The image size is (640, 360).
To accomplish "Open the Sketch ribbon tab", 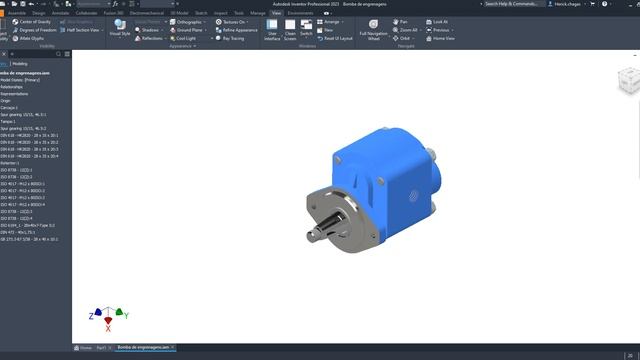I will click(201, 13).
